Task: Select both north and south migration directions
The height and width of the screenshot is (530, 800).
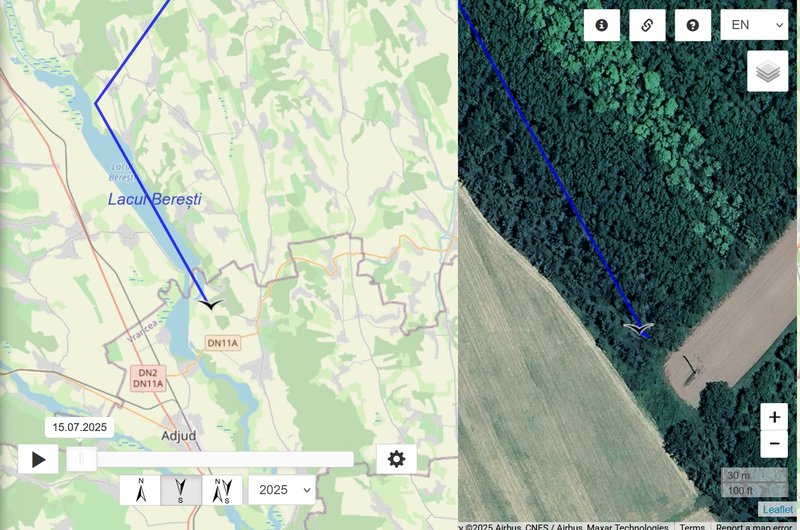Action: click(222, 490)
